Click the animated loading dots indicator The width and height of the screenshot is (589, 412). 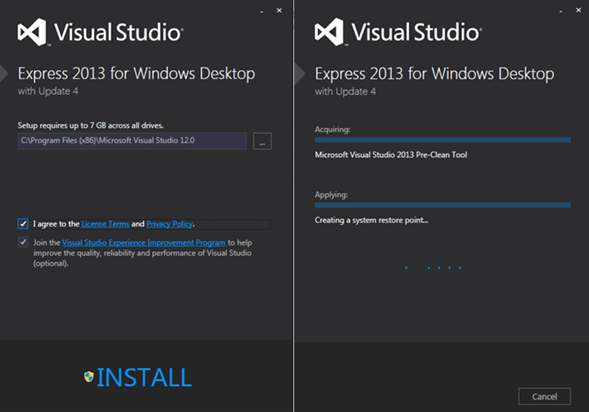[x=433, y=268]
